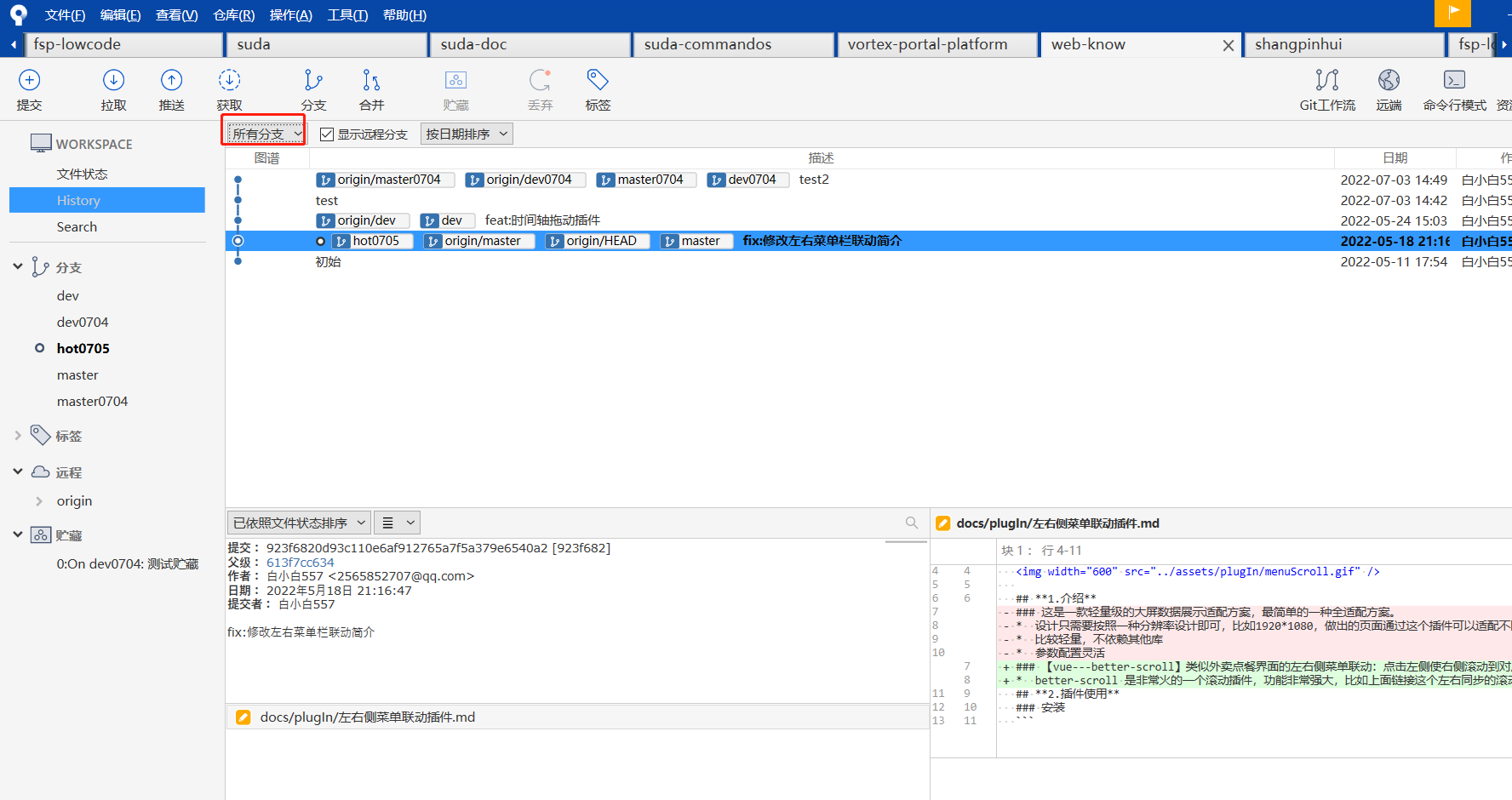Viewport: 1512px width, 800px height.
Task: Close the web-know repository tab
Action: pyautogui.click(x=1228, y=45)
